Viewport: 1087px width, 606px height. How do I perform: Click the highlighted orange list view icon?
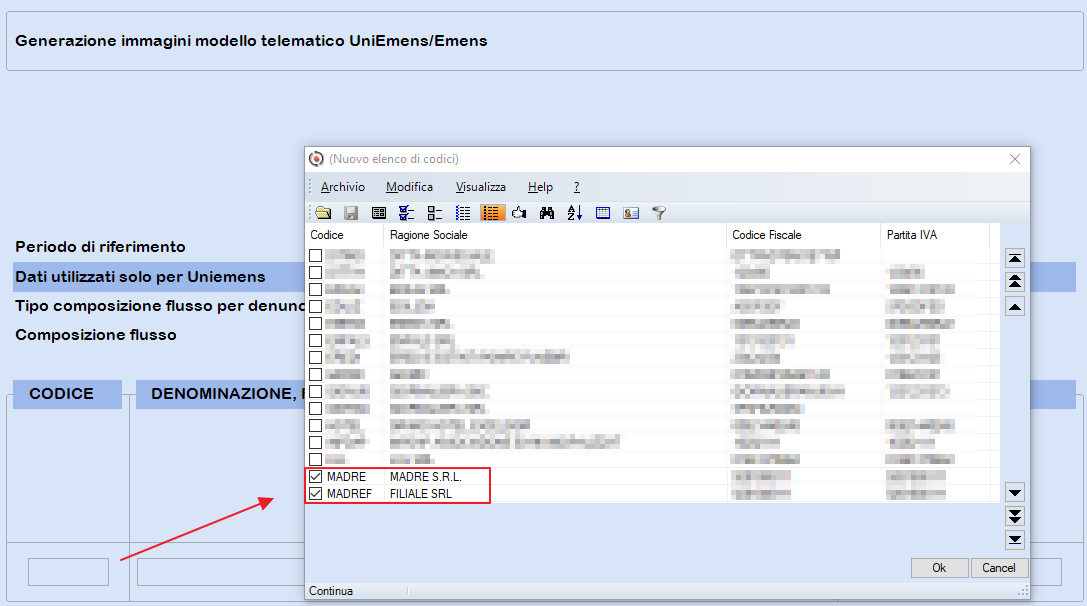pos(491,213)
